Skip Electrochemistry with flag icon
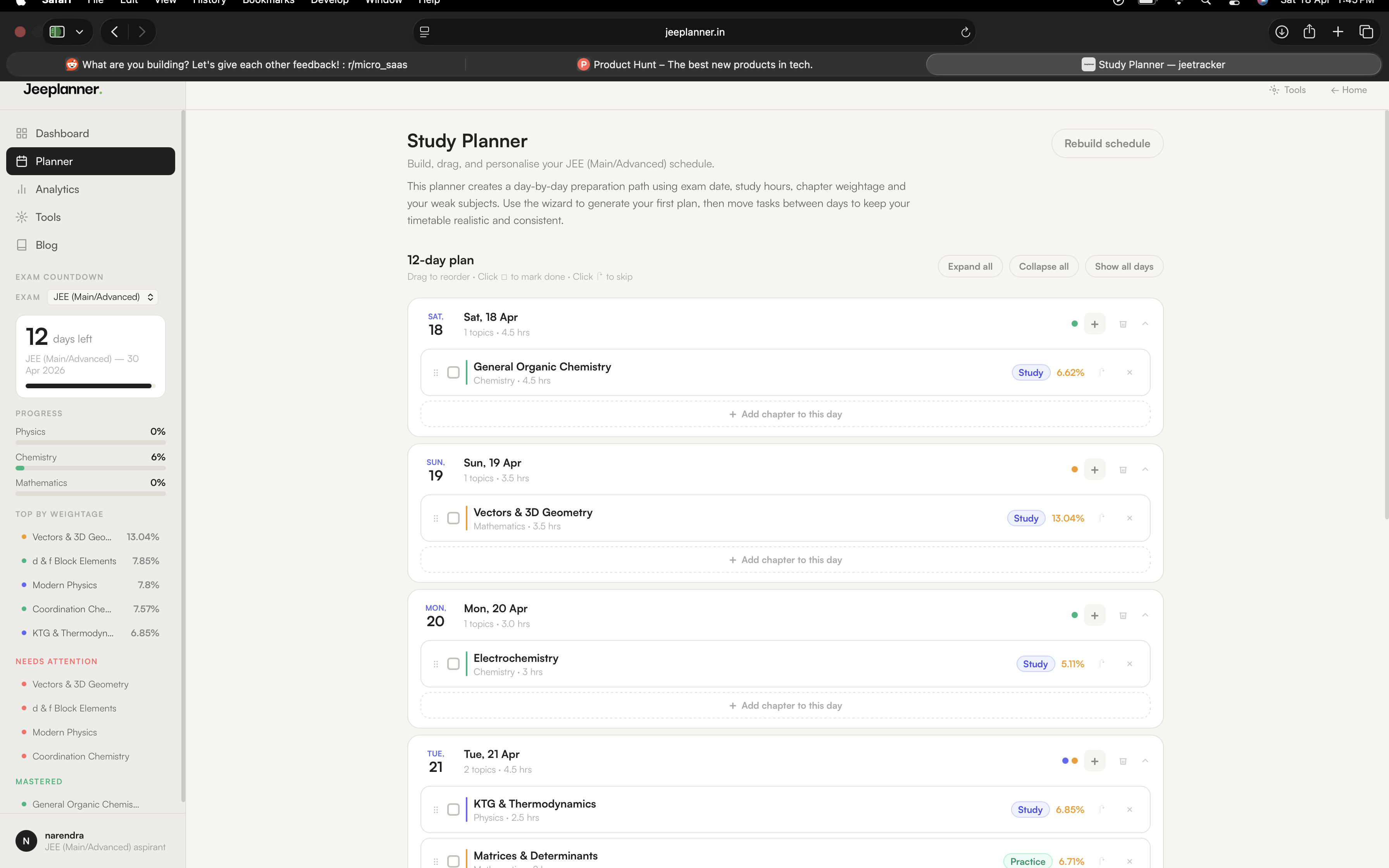This screenshot has height=868, width=1389. click(x=1102, y=664)
